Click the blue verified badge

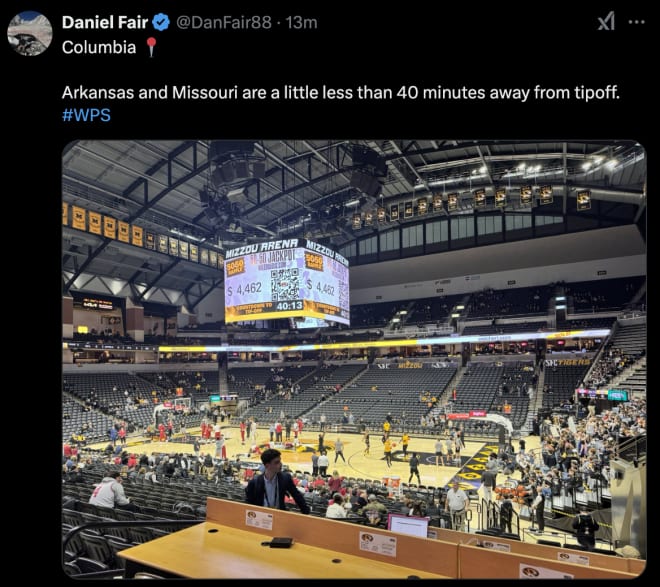[x=161, y=22]
